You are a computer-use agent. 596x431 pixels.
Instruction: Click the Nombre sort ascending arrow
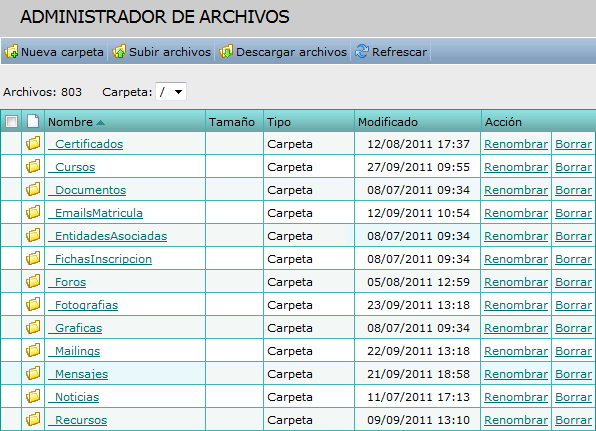tap(100, 122)
